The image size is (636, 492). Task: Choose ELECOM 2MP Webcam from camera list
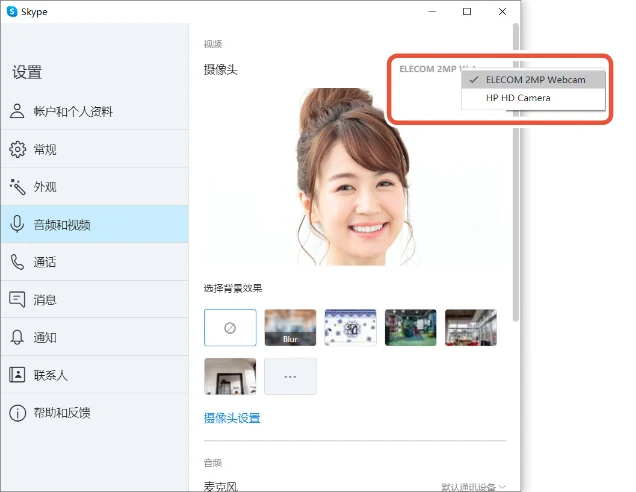click(533, 79)
